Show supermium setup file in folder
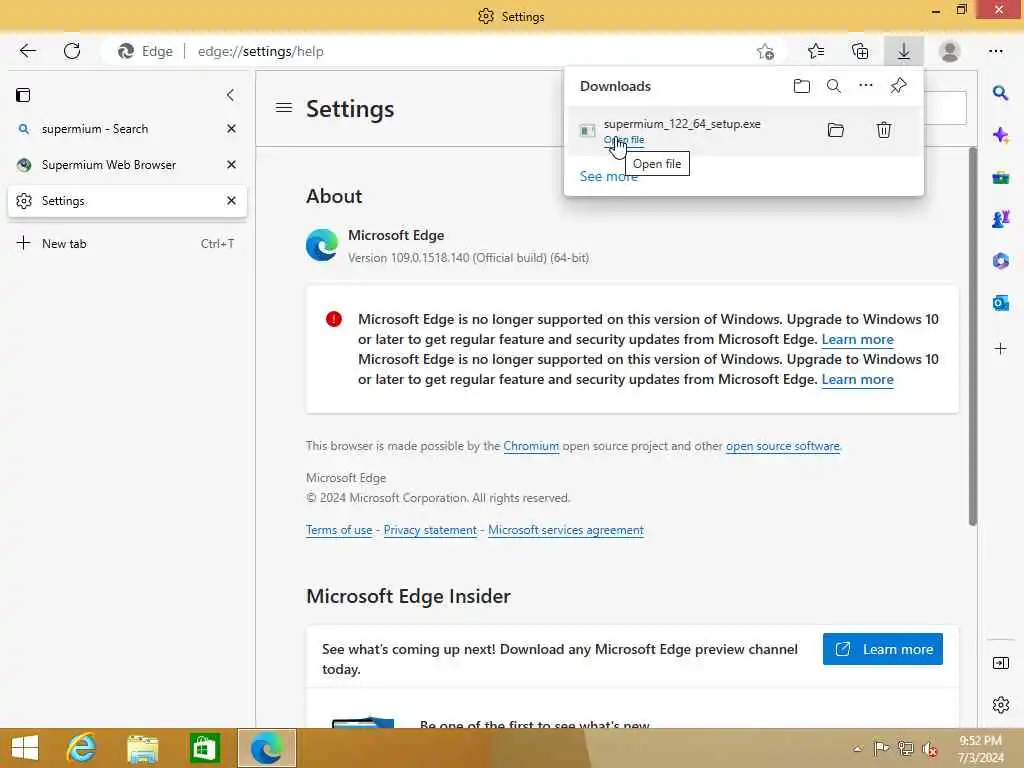 pyautogui.click(x=836, y=130)
